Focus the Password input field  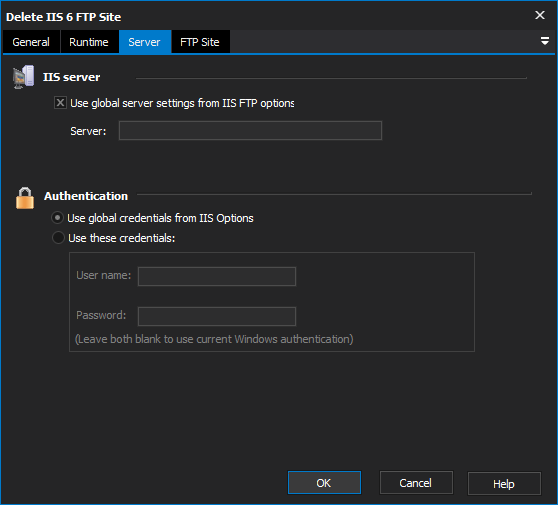[217, 316]
